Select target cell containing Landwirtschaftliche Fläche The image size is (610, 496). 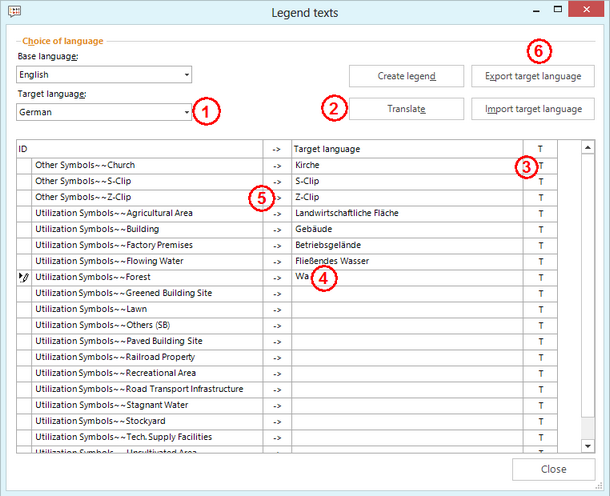click(x=407, y=214)
